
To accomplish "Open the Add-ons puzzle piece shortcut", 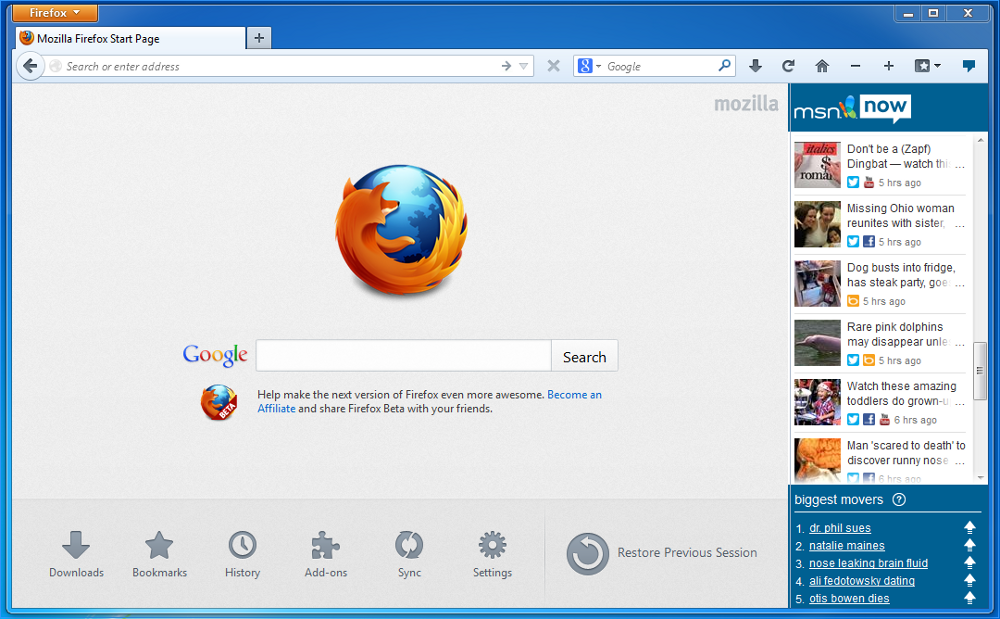I will tap(326, 554).
